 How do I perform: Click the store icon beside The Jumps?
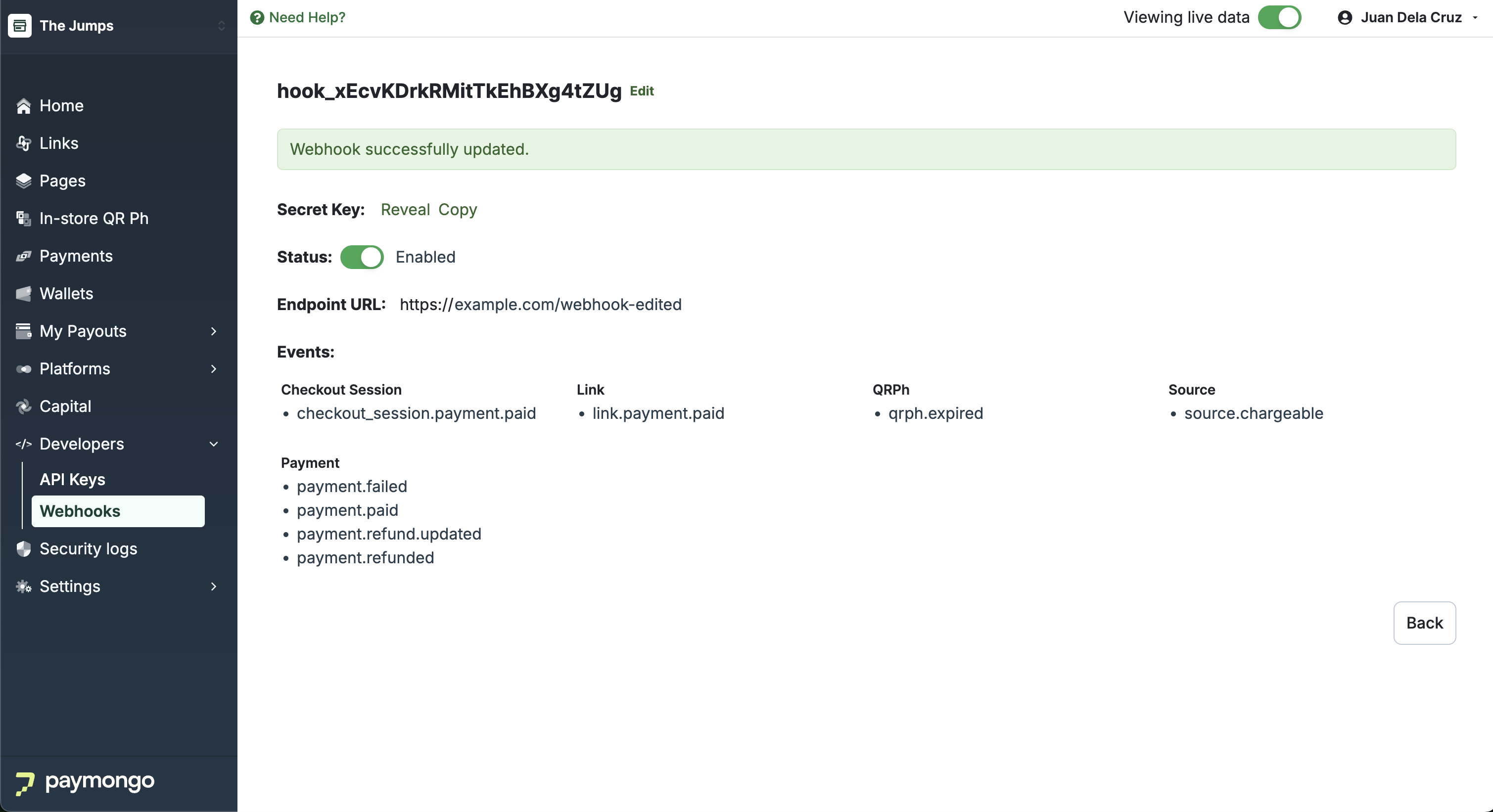(x=20, y=26)
